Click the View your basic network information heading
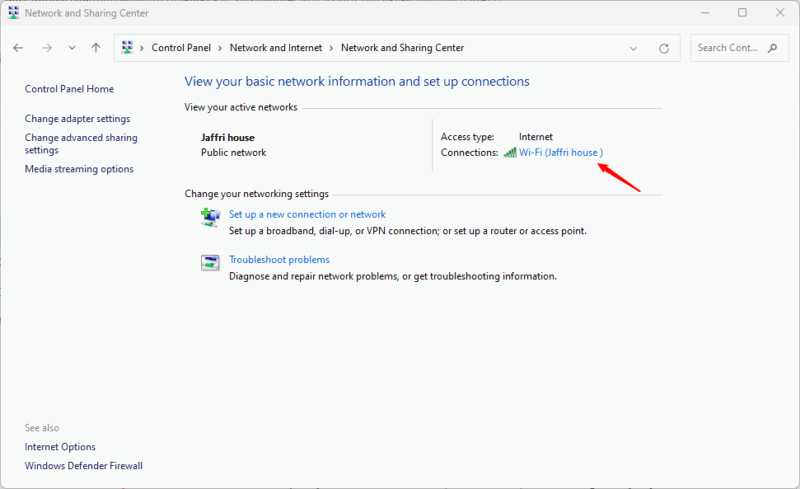800x489 pixels. [x=357, y=82]
